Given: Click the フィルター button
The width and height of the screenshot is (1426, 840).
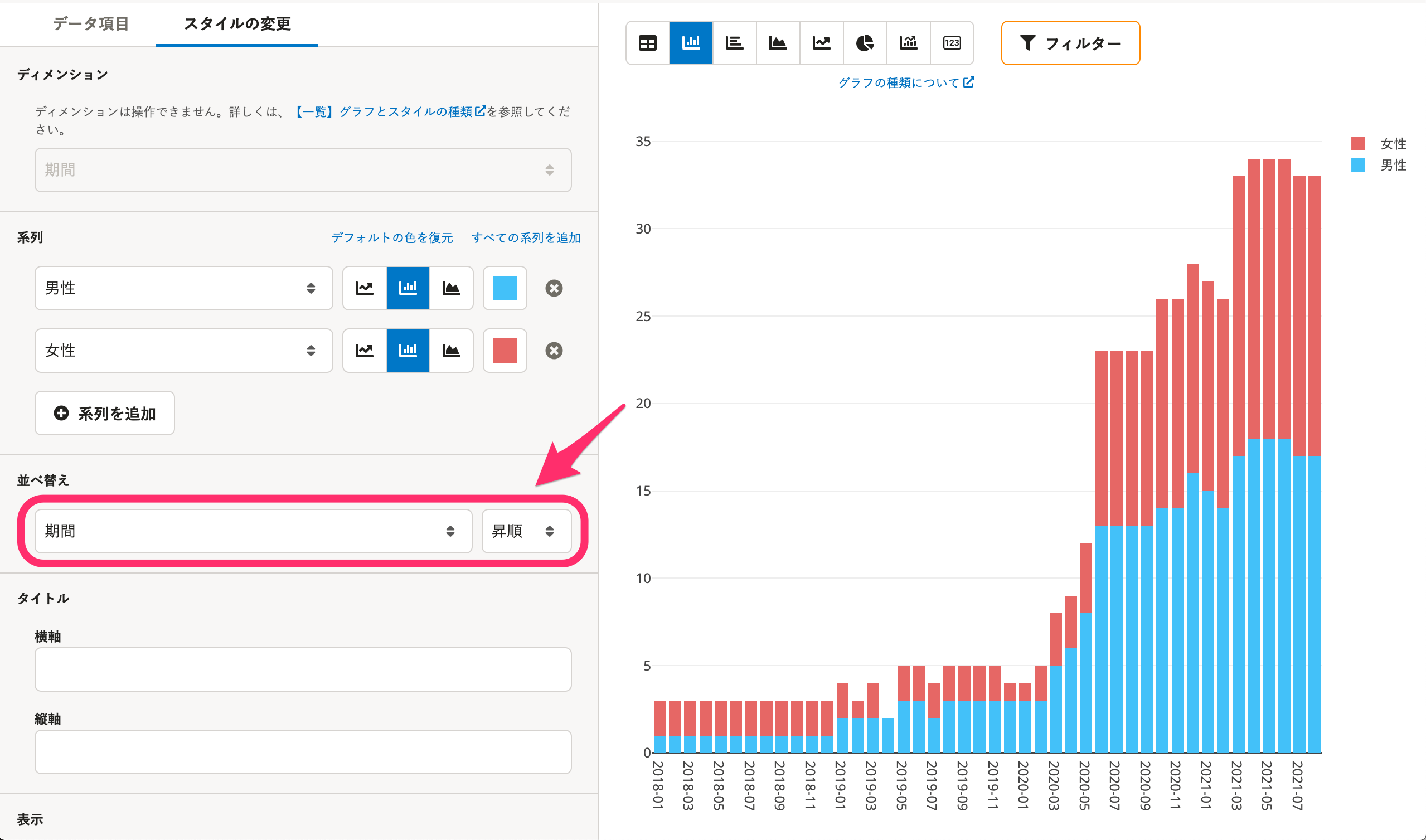Looking at the screenshot, I should coord(1070,43).
